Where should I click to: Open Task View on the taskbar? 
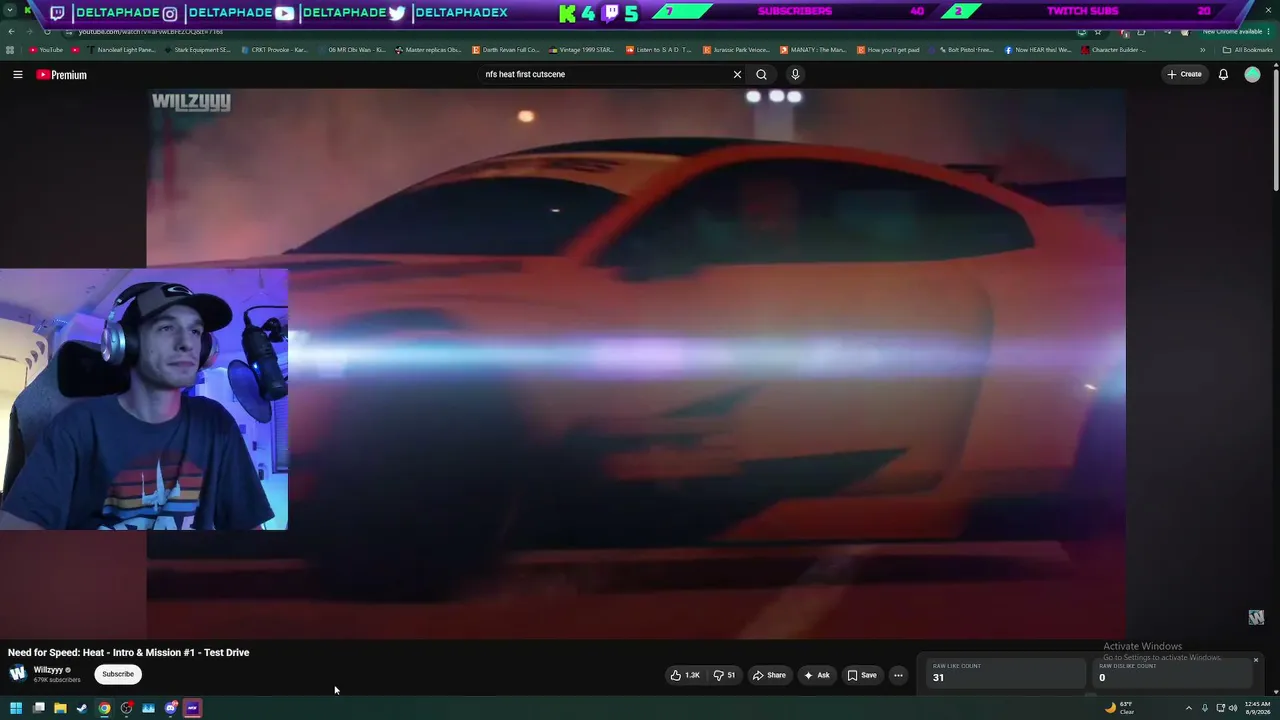(38, 708)
